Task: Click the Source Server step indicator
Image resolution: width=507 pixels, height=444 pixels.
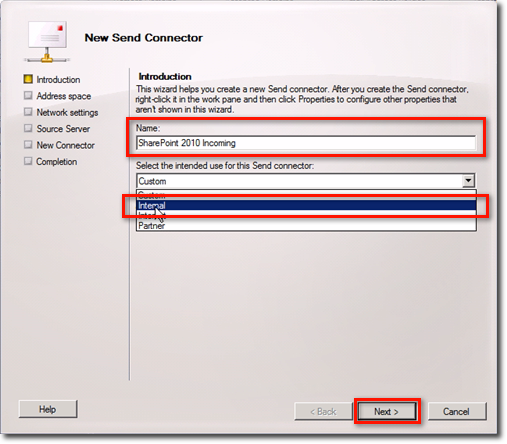Action: 28,128
